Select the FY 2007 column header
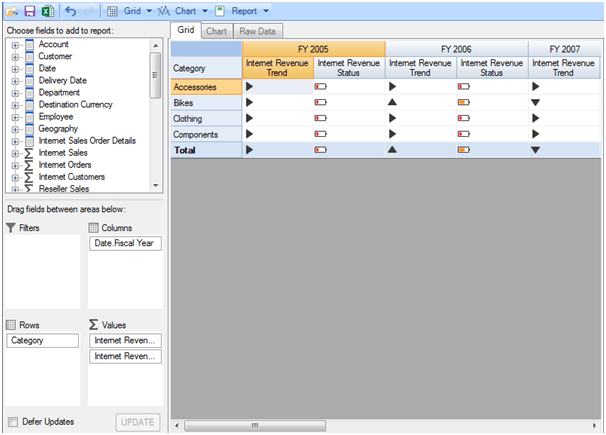The height and width of the screenshot is (435, 606). (564, 49)
